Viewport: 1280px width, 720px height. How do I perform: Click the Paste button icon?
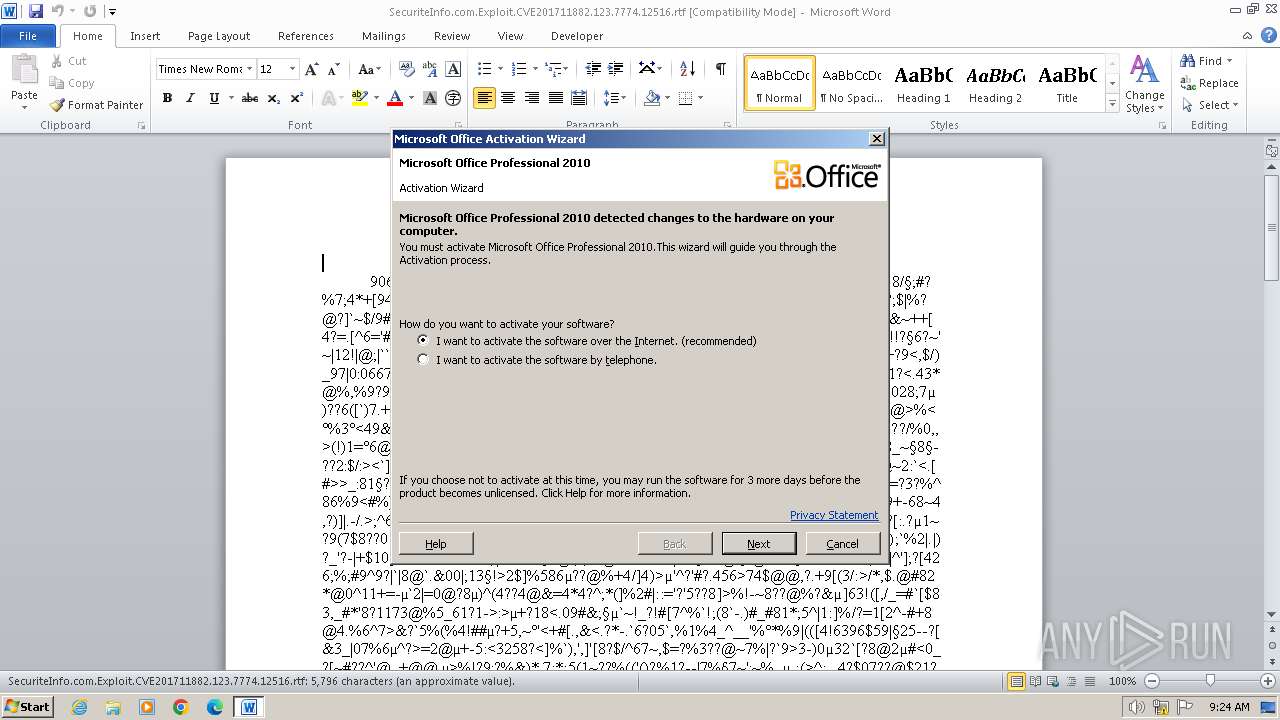tap(24, 70)
